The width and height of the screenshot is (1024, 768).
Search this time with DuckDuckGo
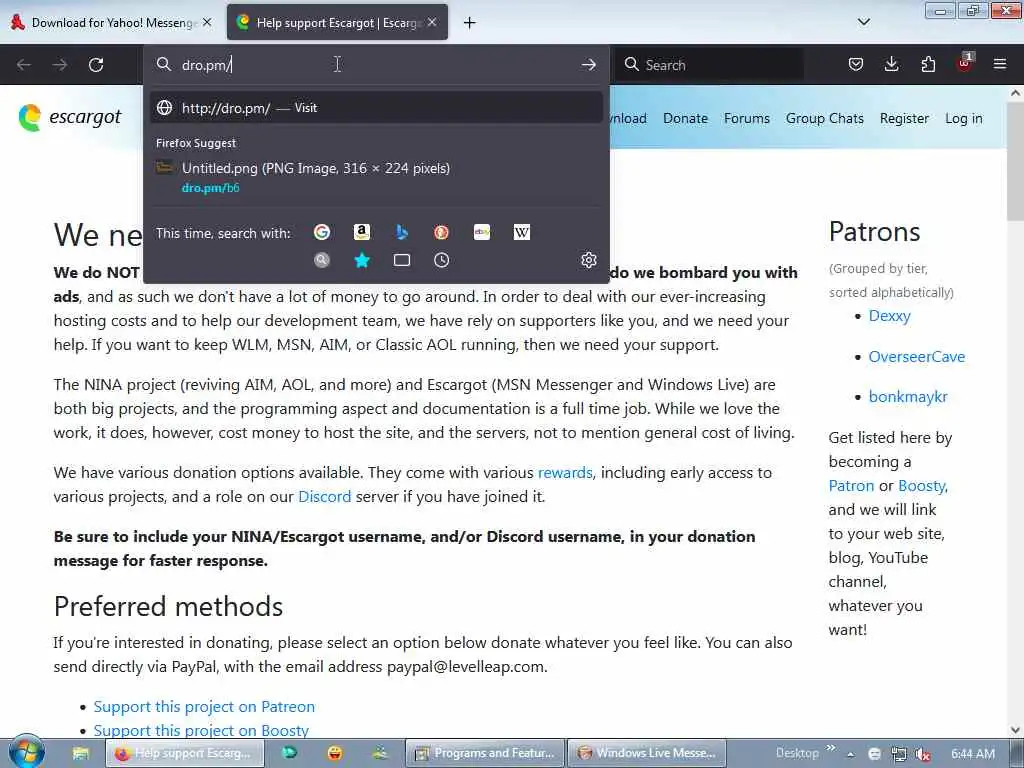click(441, 232)
